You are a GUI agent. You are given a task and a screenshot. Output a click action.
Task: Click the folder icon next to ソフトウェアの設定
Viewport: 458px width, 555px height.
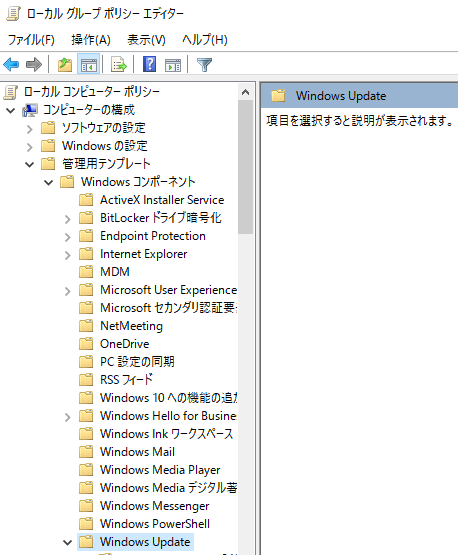[48, 128]
